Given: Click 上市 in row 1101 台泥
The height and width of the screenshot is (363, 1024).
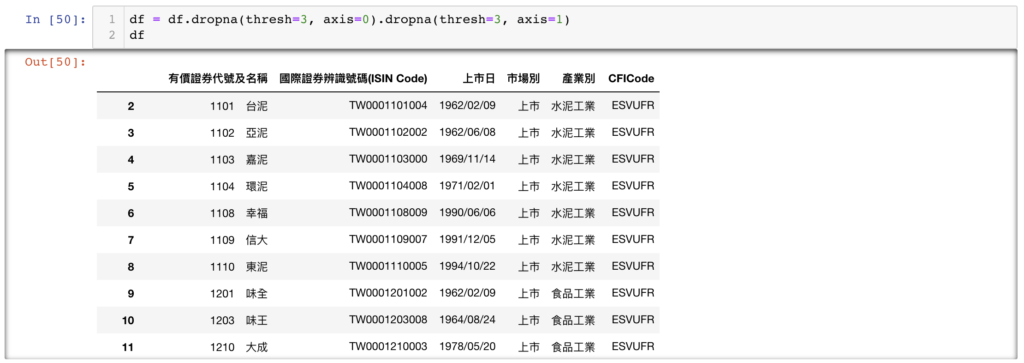Looking at the screenshot, I should (x=529, y=106).
